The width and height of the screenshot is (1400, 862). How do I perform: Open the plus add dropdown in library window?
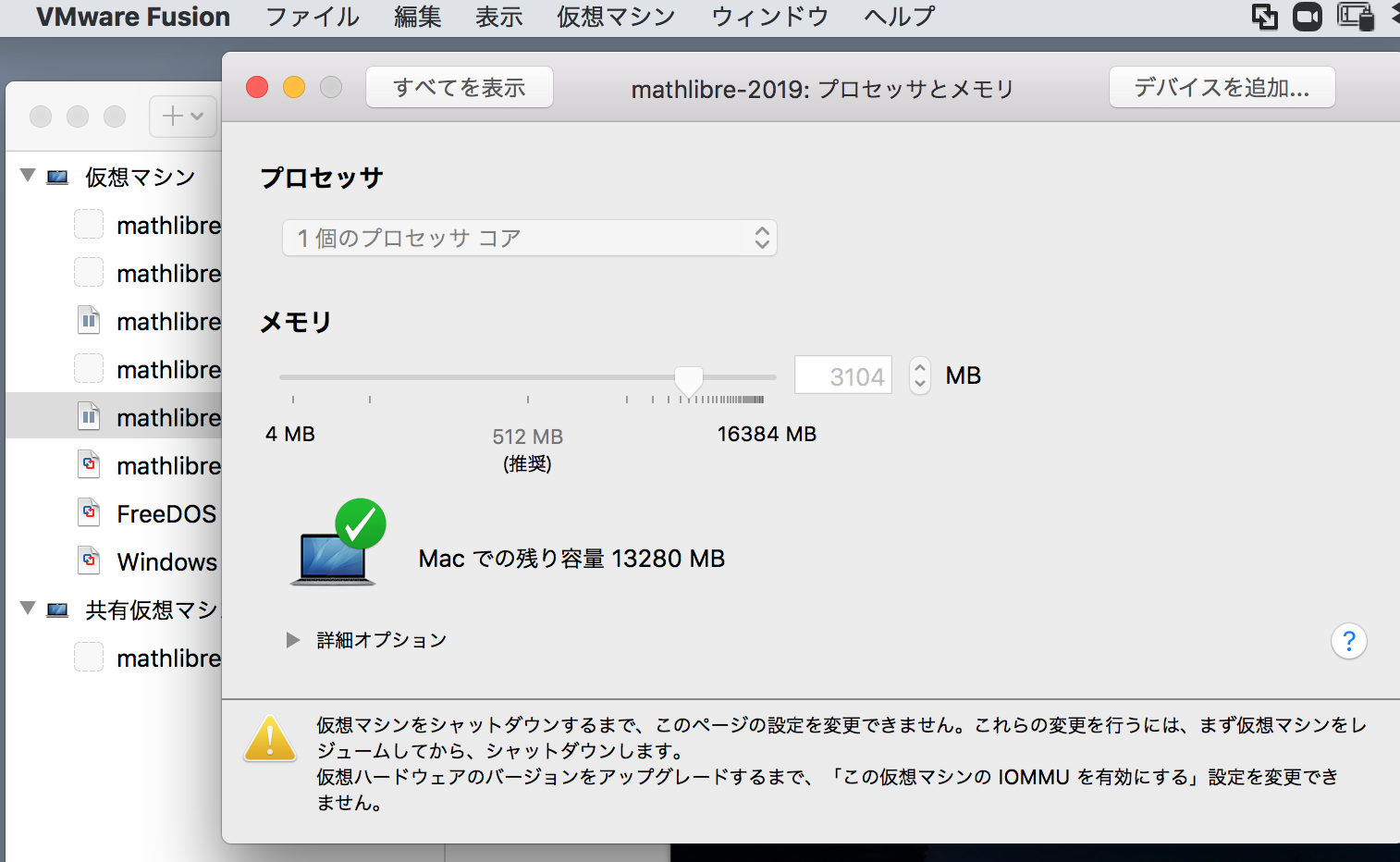coord(183,117)
